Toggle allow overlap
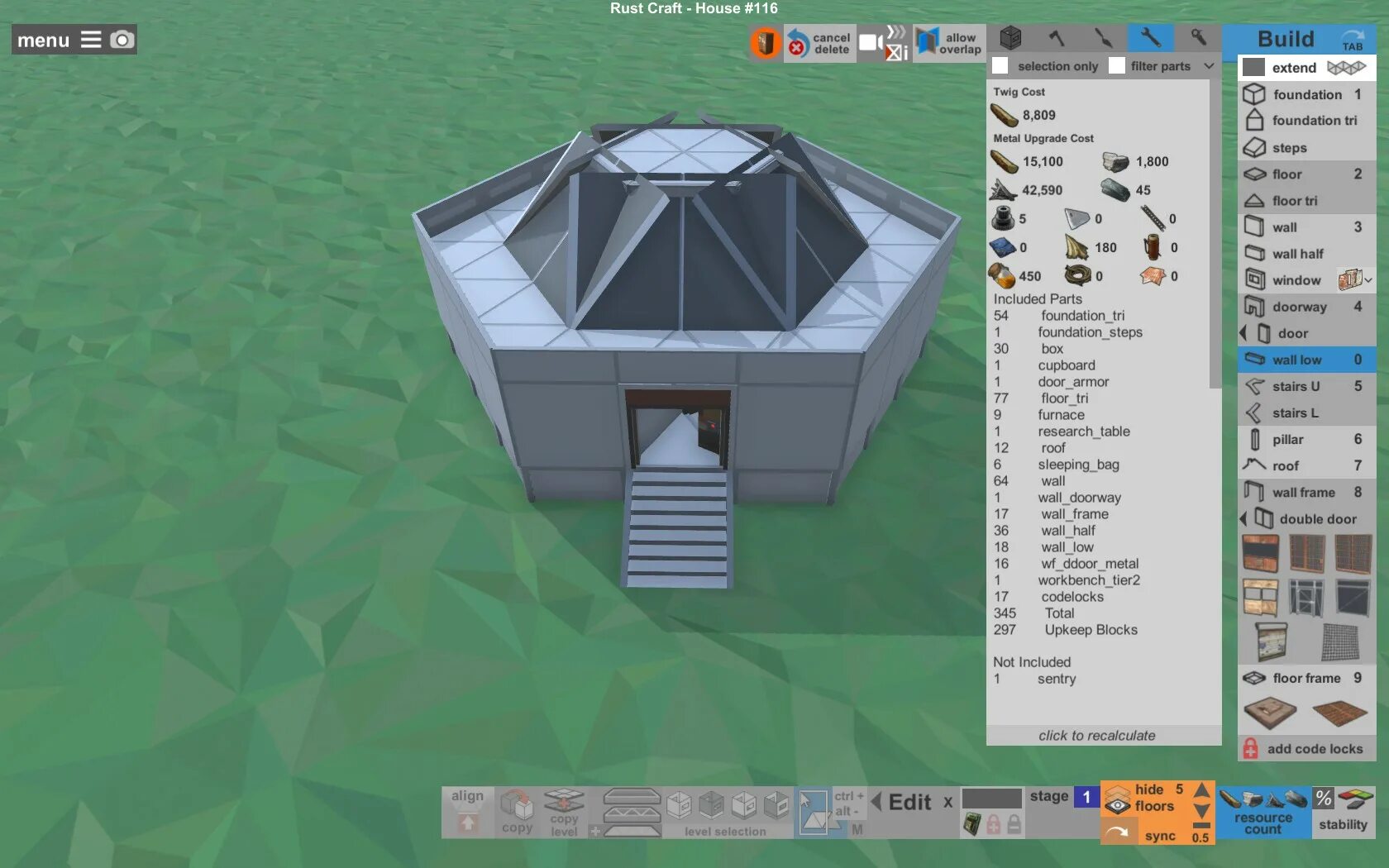This screenshot has width=1389, height=868. [949, 43]
